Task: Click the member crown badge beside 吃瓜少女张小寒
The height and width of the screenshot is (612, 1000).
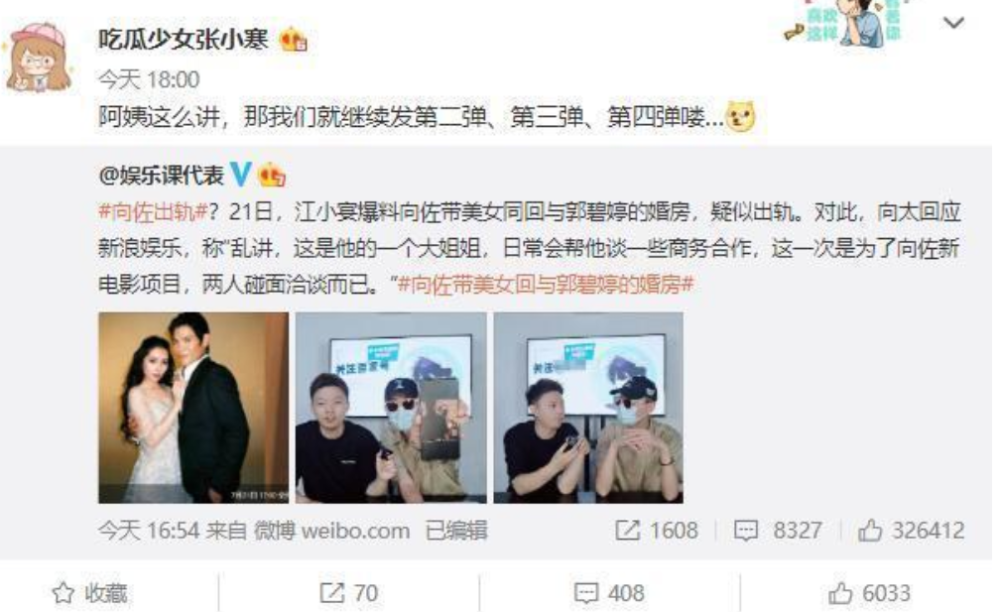Action: point(293,40)
